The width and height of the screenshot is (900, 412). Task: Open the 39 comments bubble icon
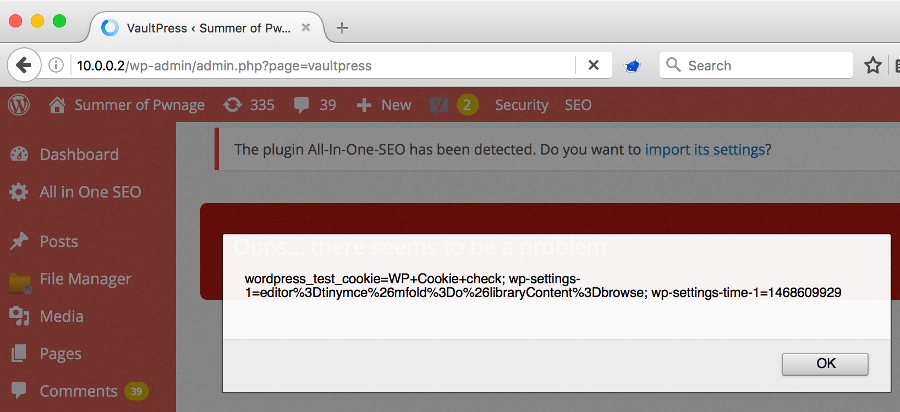tap(302, 105)
